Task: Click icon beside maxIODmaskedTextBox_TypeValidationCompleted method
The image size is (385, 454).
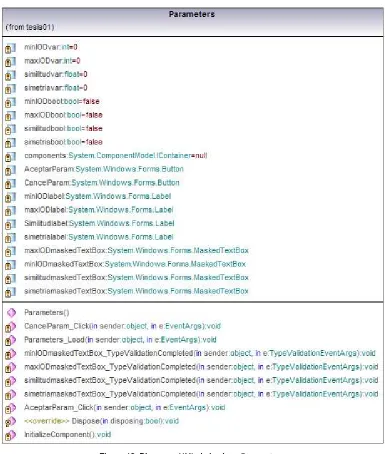Action: point(10,368)
